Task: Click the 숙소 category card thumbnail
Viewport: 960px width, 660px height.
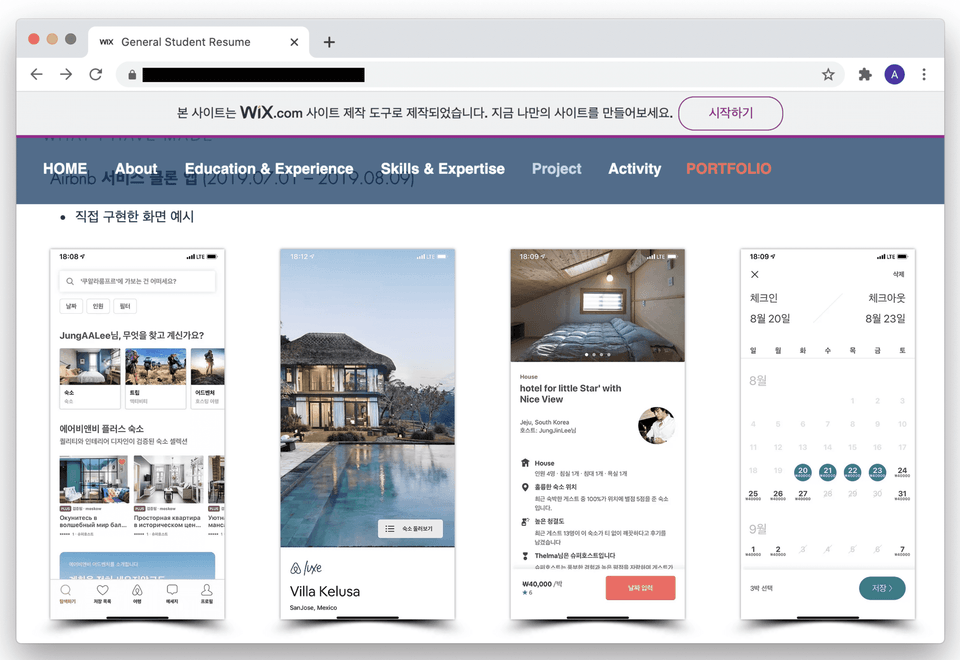Action: pos(90,367)
